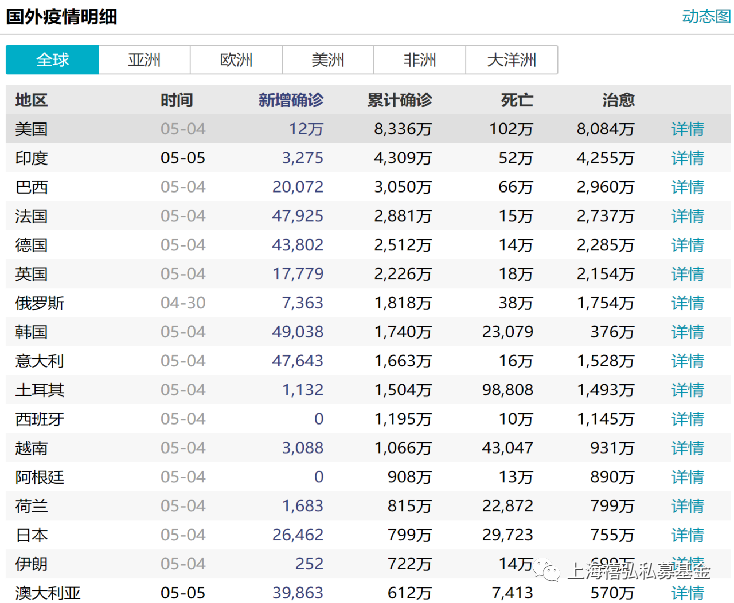This screenshot has height=603, width=734.
Task: Click the 日本 region name
Action: coord(31,535)
